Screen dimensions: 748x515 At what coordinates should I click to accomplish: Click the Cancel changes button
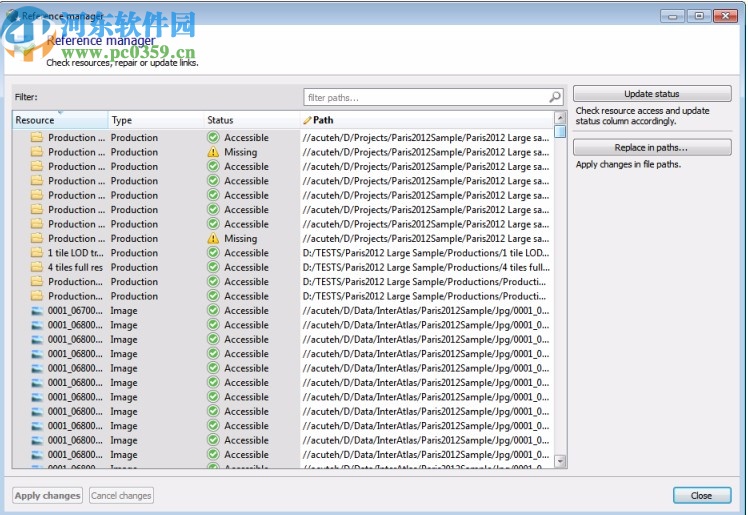121,495
